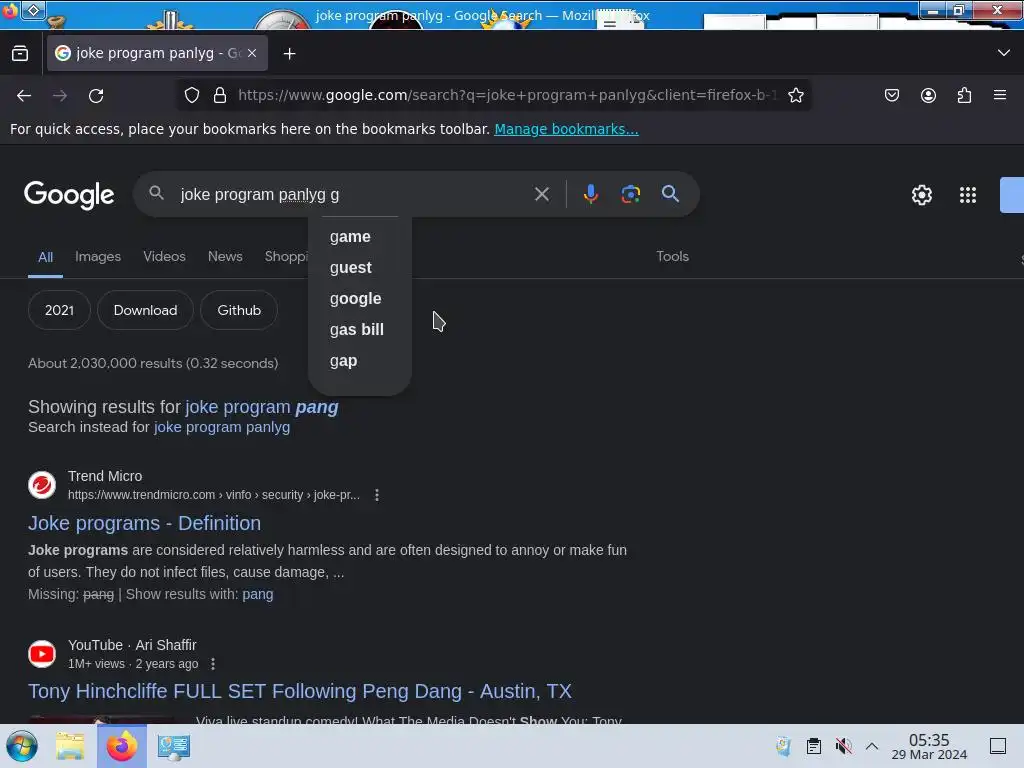Select the "game" suggestion
Image resolution: width=1024 pixels, height=768 pixels.
coord(360,236)
